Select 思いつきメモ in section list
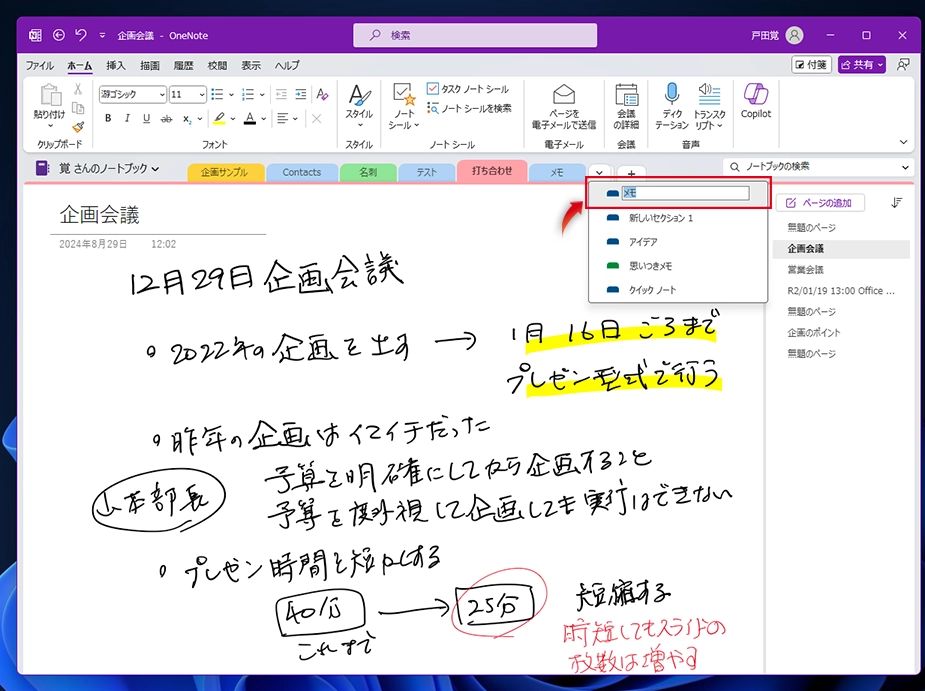The height and width of the screenshot is (691, 925). pos(678,266)
